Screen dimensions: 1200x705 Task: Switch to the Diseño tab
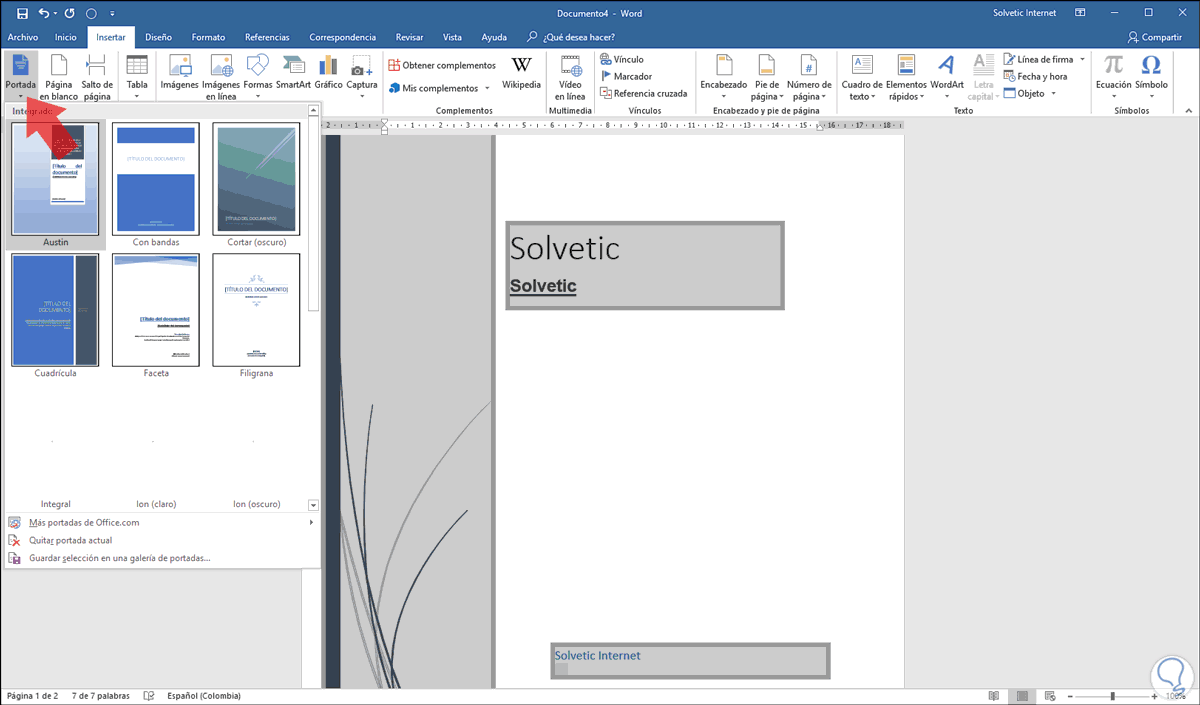pyautogui.click(x=158, y=37)
